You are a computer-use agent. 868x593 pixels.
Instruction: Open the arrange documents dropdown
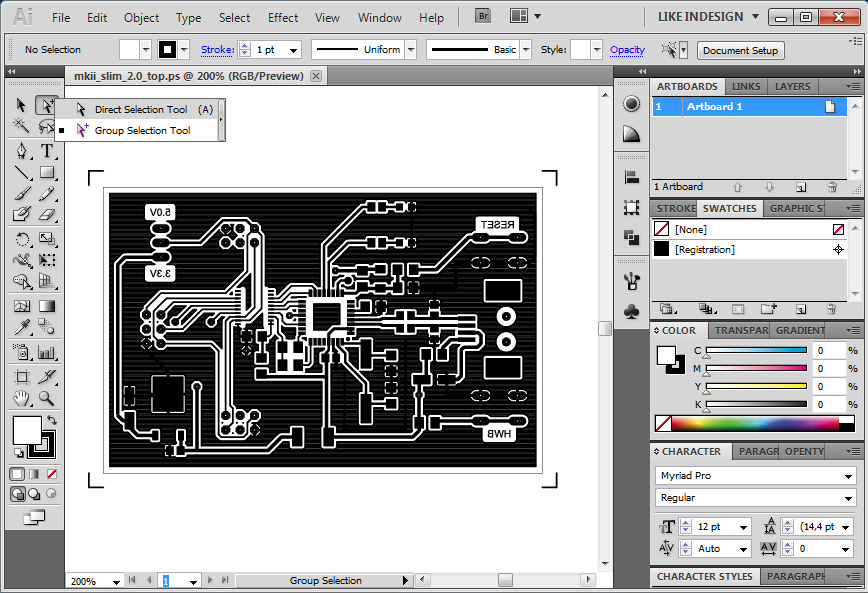point(537,17)
